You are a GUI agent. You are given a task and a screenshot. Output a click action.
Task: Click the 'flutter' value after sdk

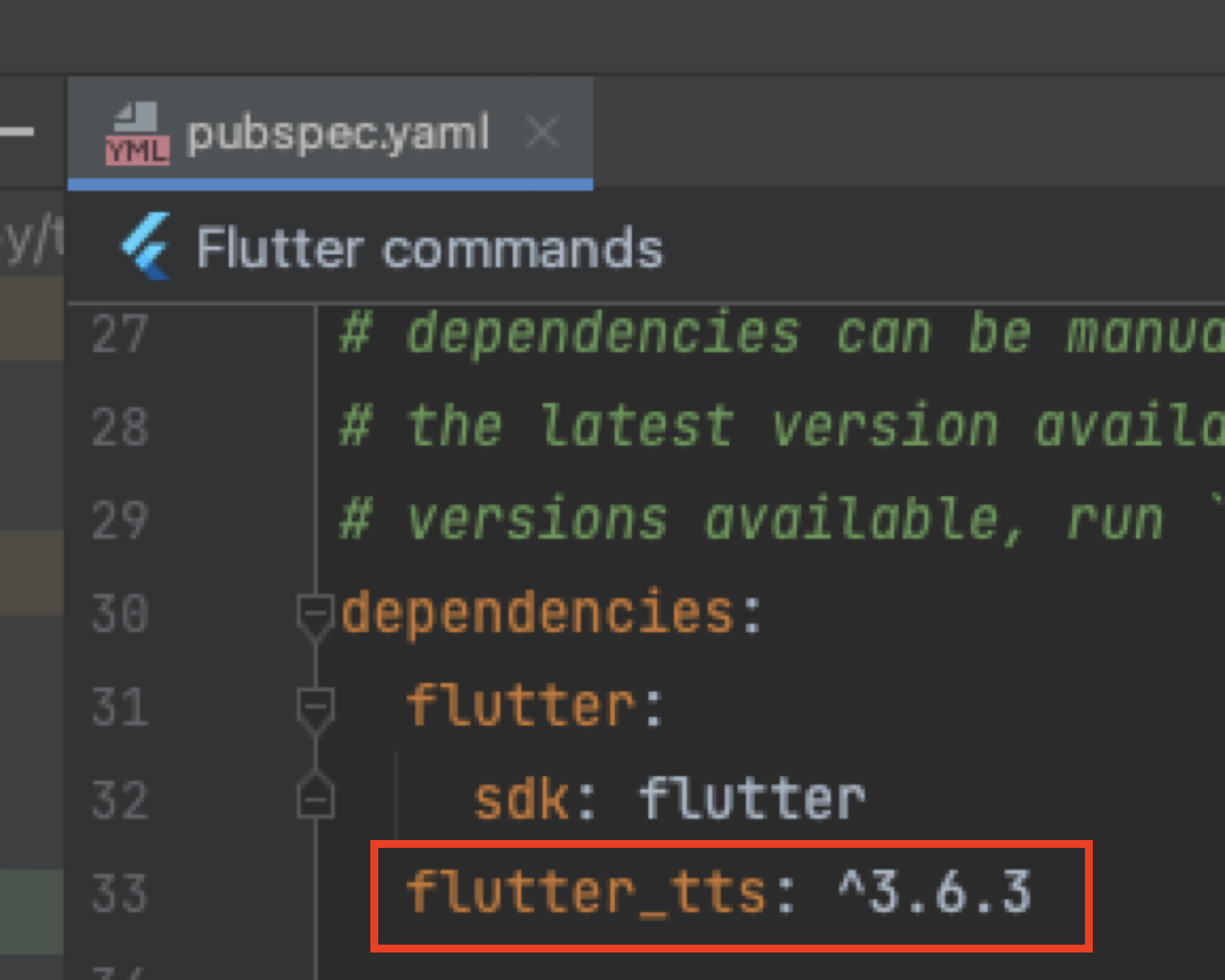(753, 799)
